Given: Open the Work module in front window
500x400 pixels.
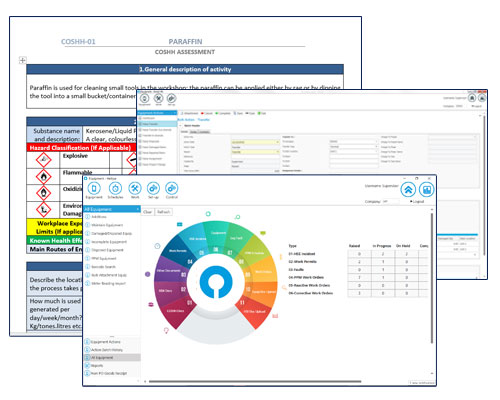Looking at the screenshot, I should (135, 189).
